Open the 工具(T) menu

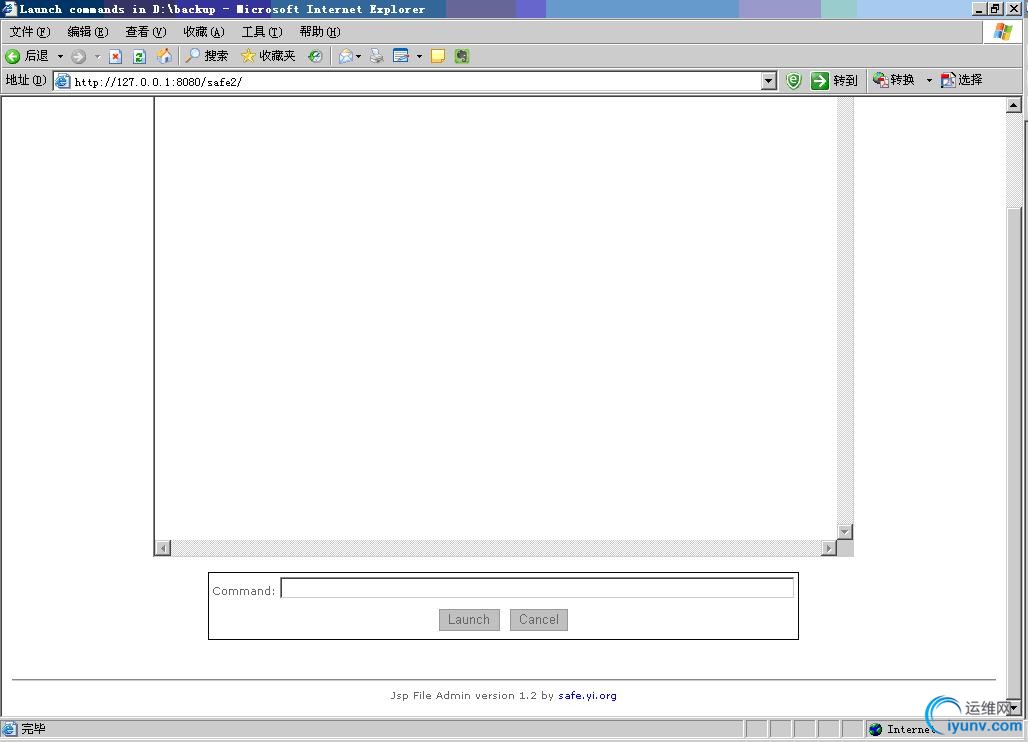[x=262, y=31]
